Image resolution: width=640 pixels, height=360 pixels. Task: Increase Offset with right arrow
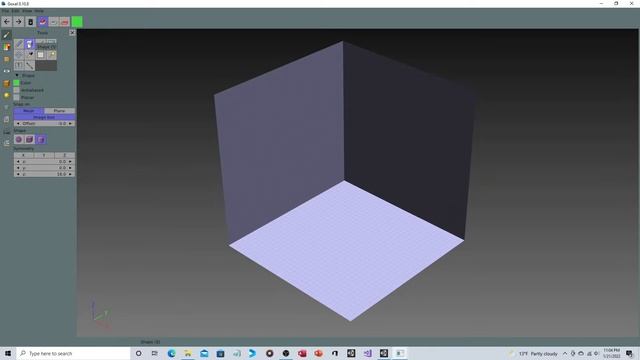click(x=70, y=123)
